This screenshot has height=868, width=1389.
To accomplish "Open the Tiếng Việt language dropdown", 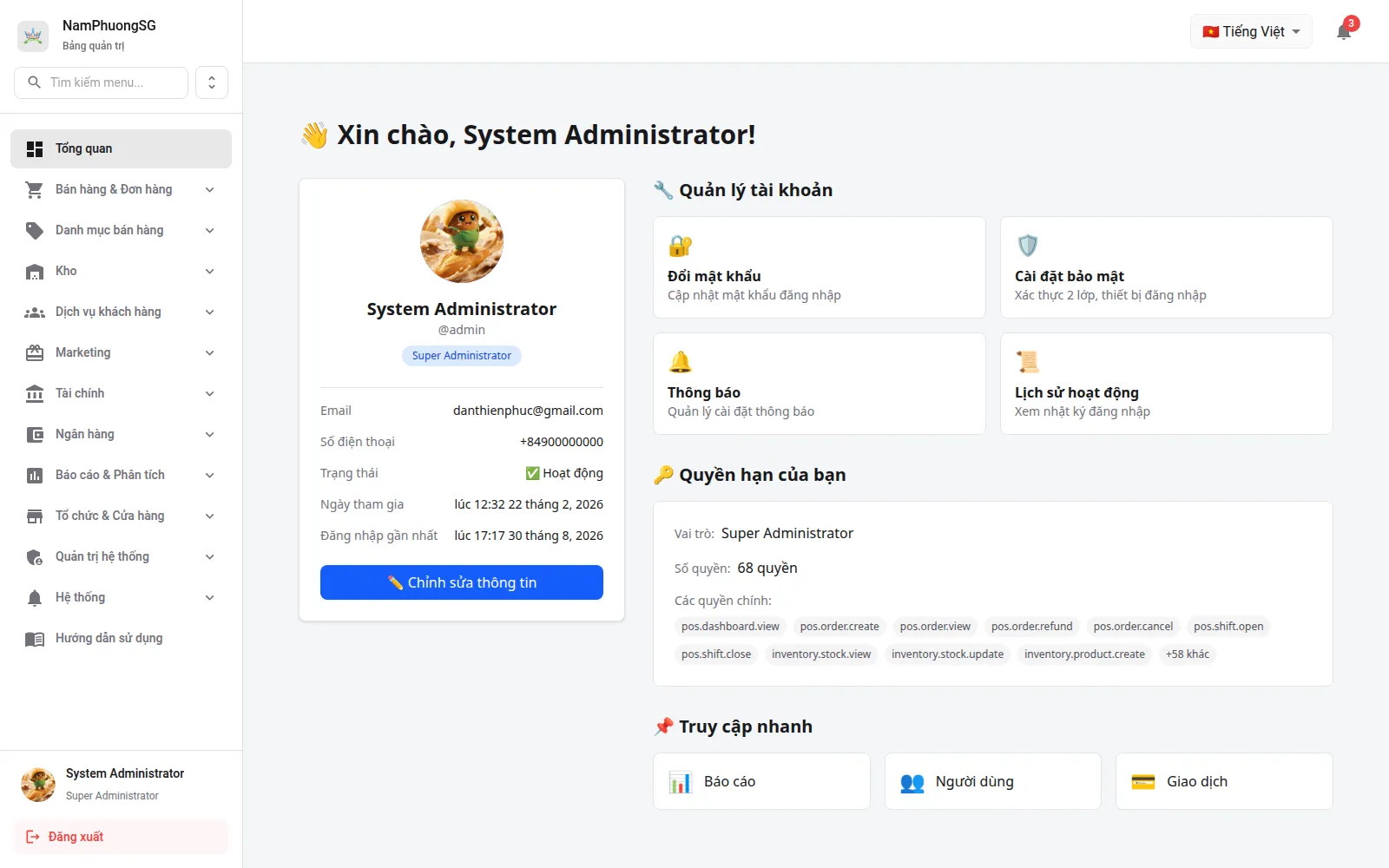I will pyautogui.click(x=1251, y=31).
